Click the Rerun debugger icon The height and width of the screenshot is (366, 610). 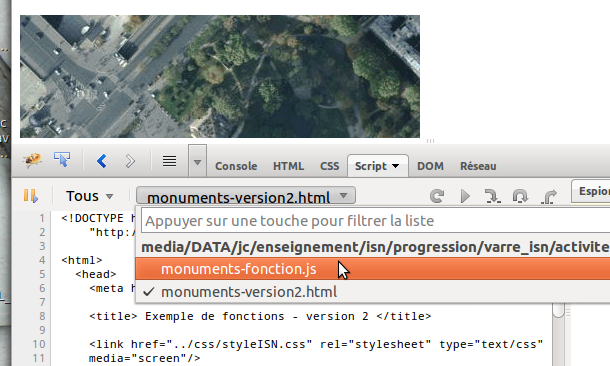pos(437,196)
